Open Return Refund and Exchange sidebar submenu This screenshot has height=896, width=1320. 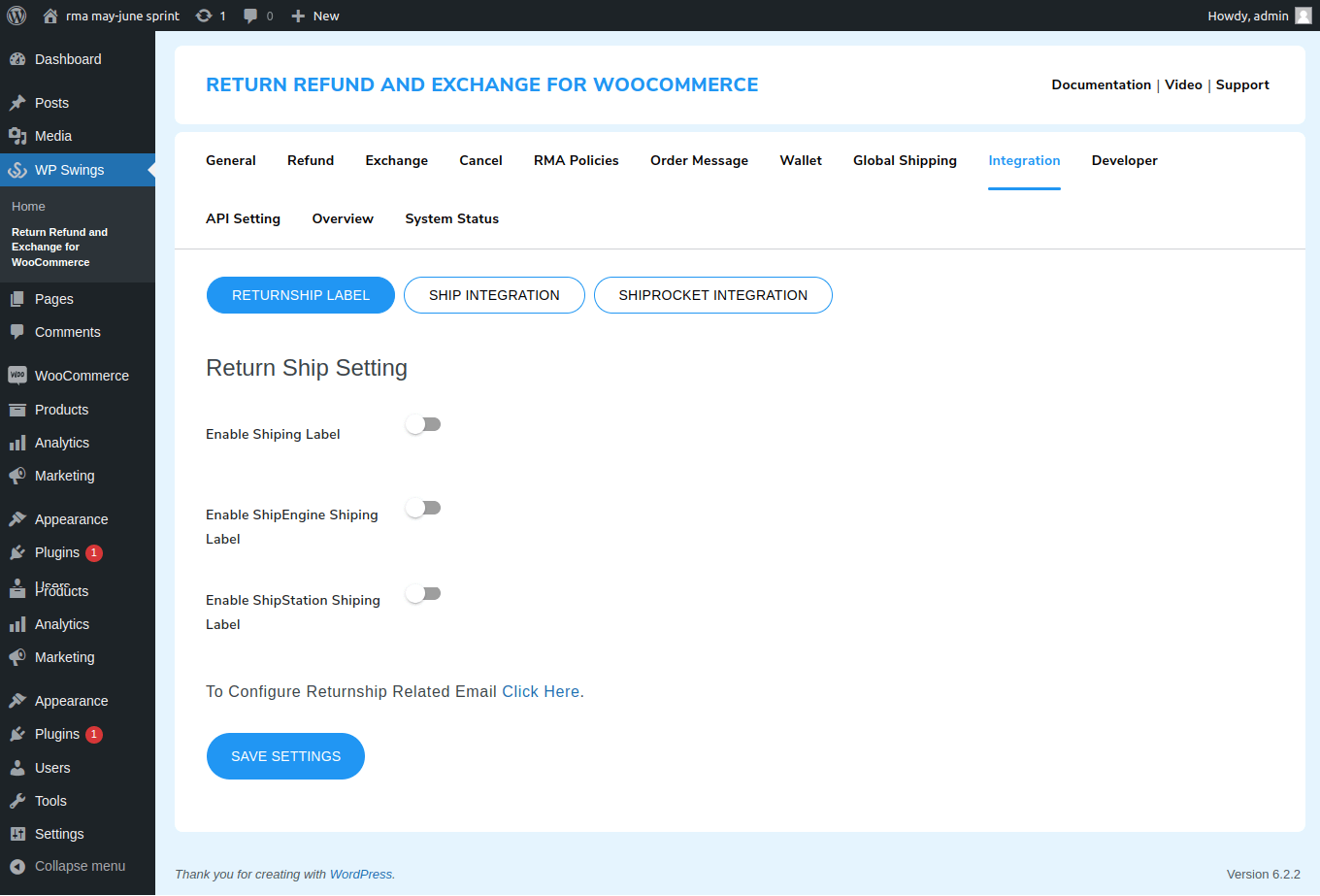pyautogui.click(x=59, y=247)
